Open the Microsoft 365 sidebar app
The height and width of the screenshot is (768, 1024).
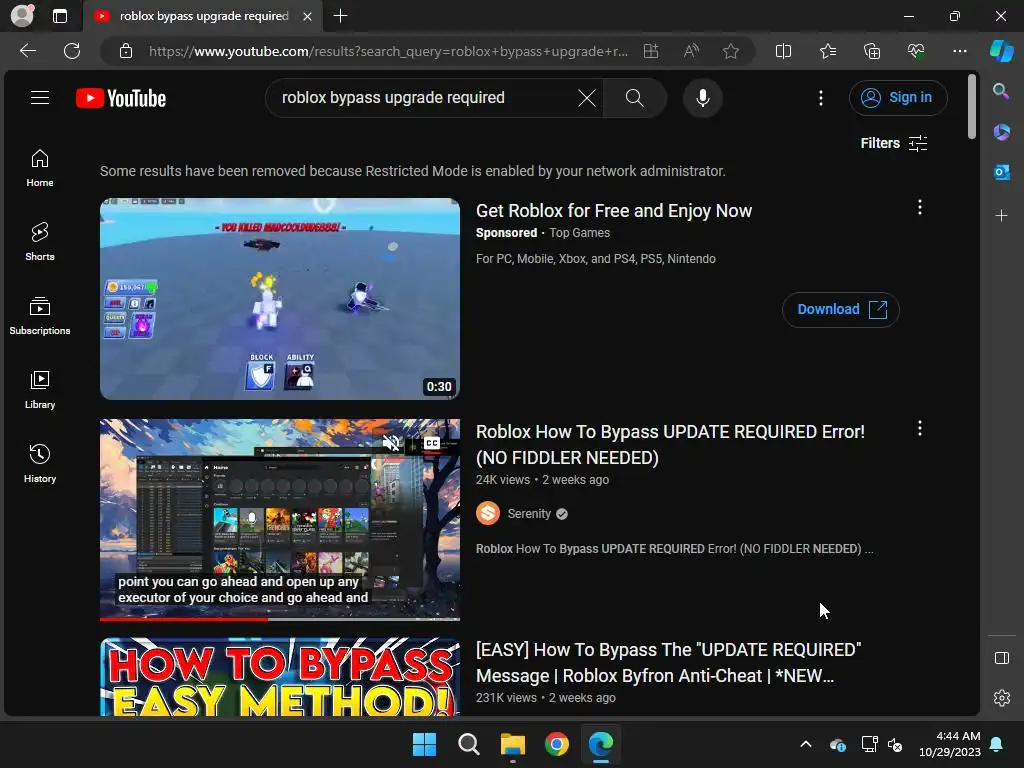pyautogui.click(x=1001, y=132)
